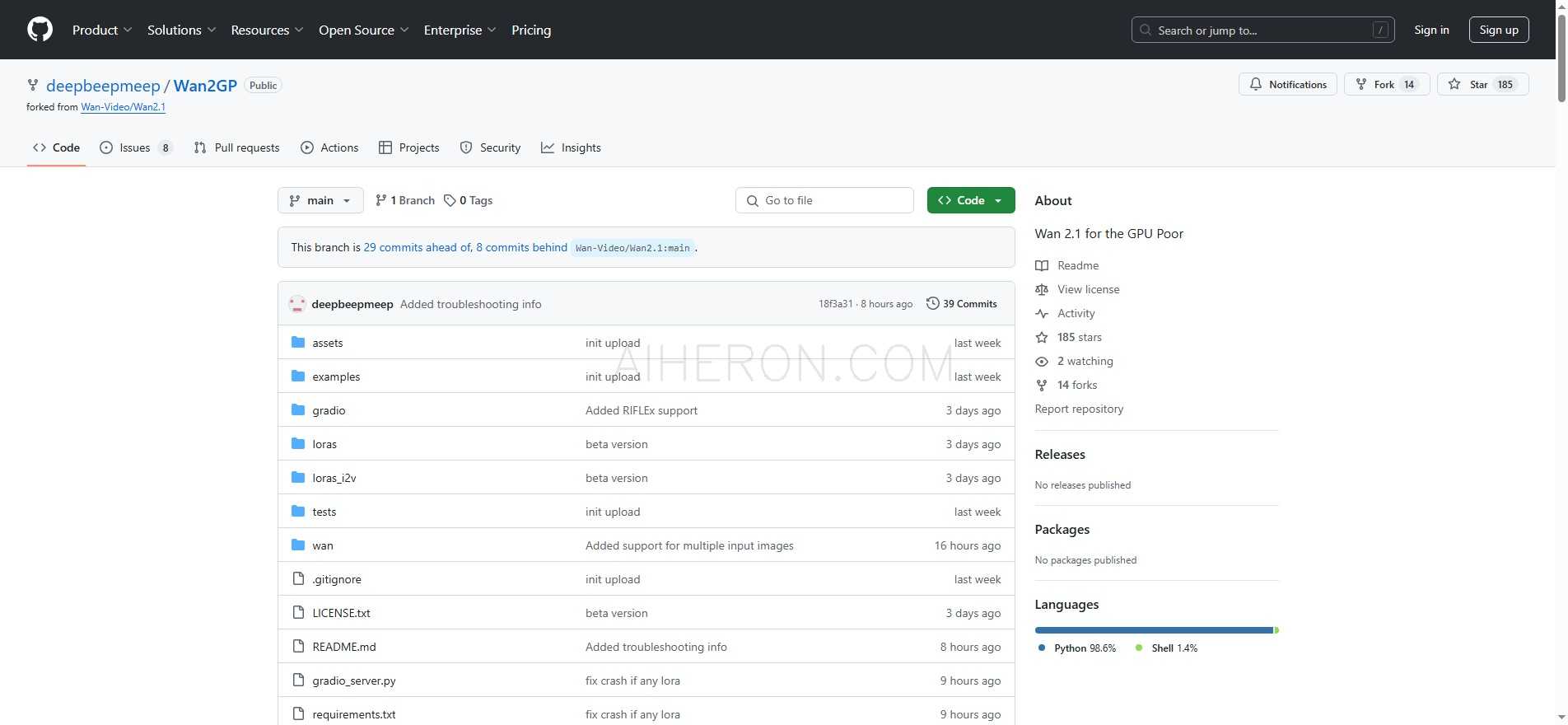The height and width of the screenshot is (725, 1568).
Task: Open commit 'Added support for multiple input images'
Action: 689,545
